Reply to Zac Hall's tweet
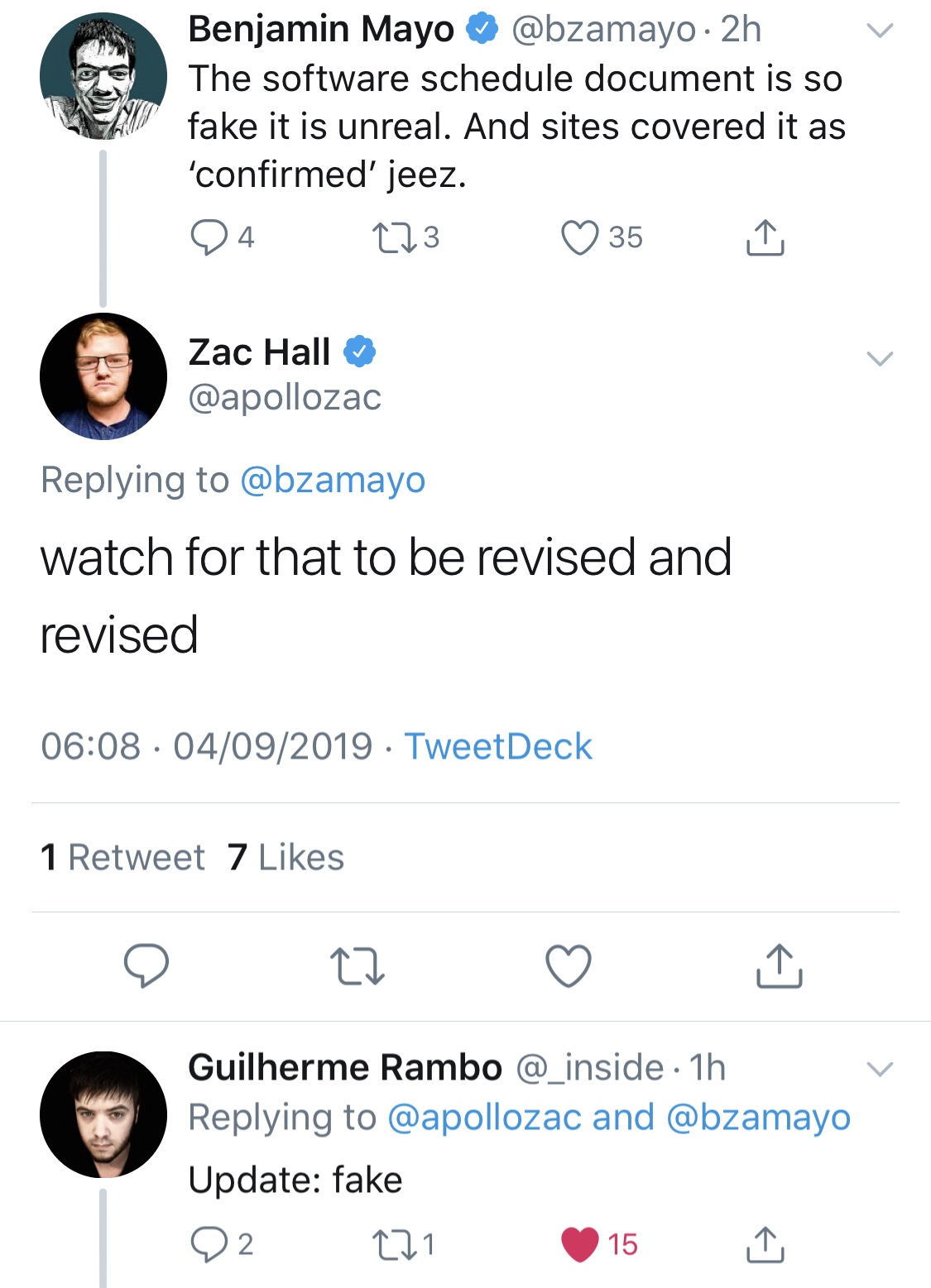931x1288 pixels. coord(146,965)
